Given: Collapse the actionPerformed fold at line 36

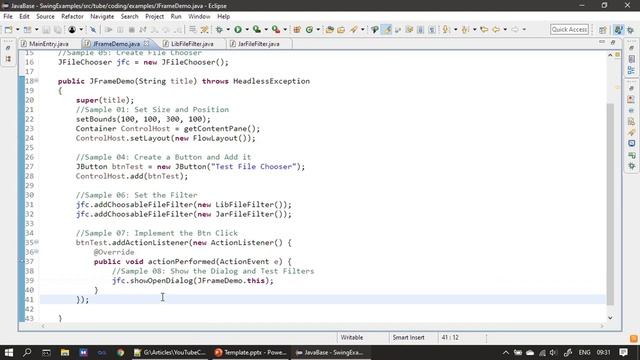Looking at the screenshot, I should (36, 251).
